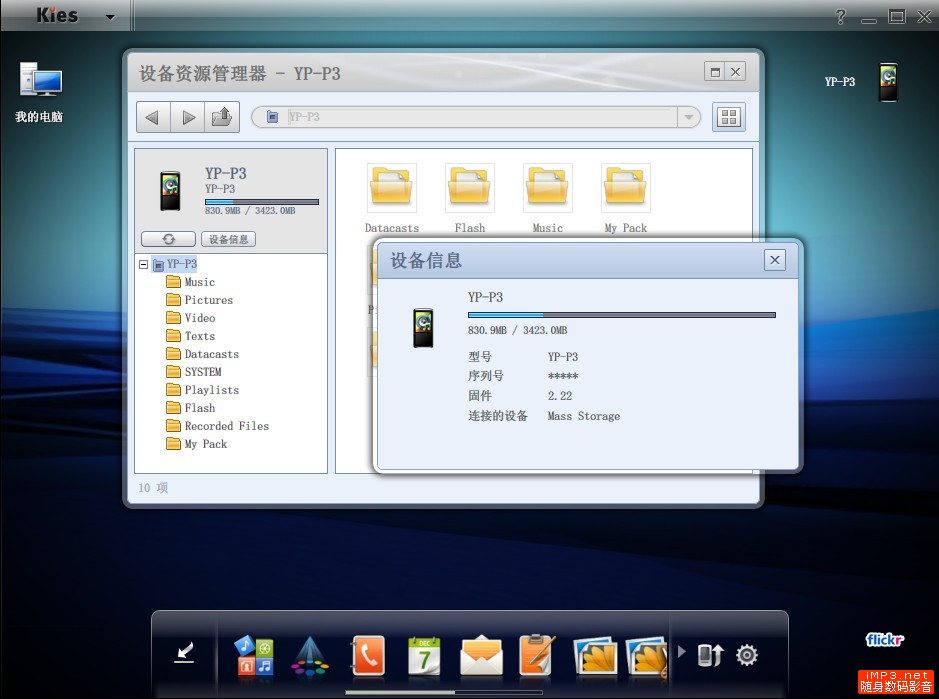This screenshot has height=699, width=939.
Task: Click the refresh button in the device panel
Action: [167, 238]
